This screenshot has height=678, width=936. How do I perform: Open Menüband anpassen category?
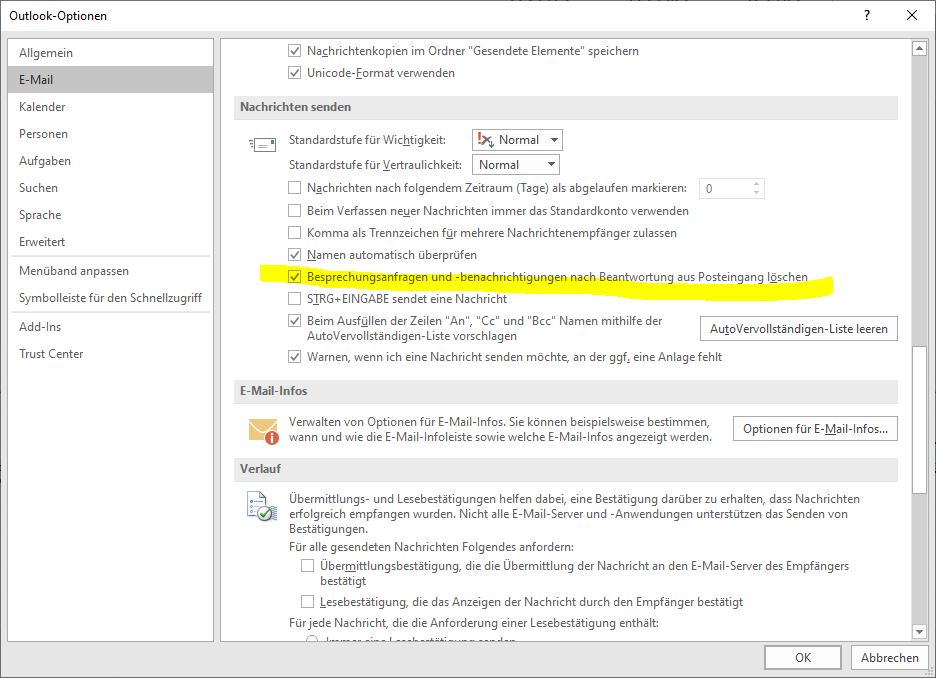tap(110, 271)
